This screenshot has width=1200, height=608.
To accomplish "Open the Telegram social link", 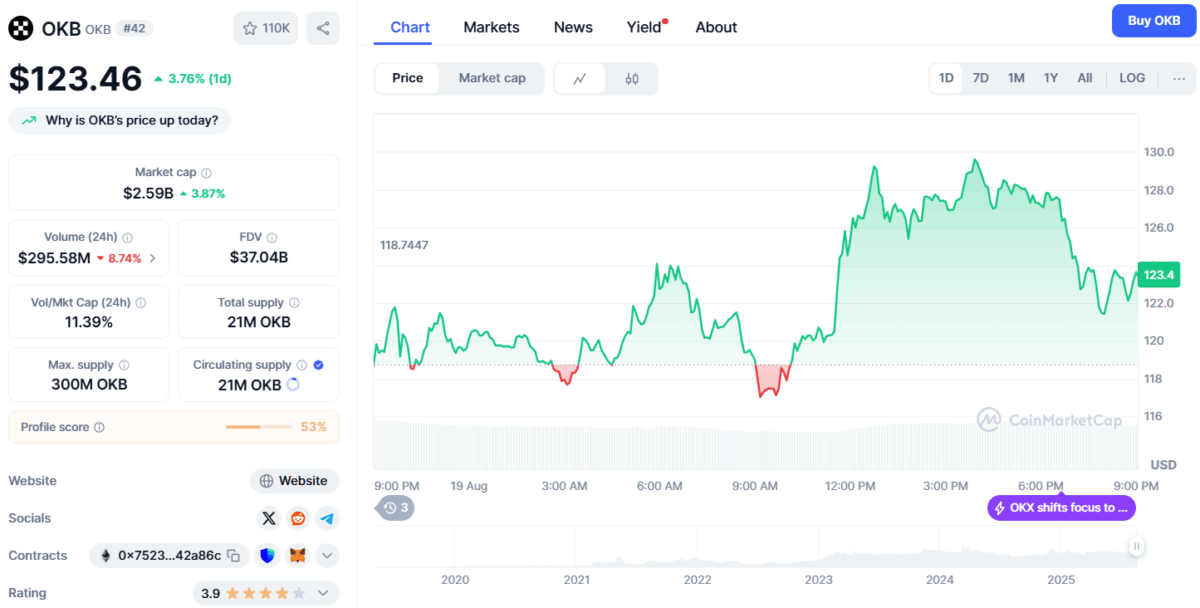I will (x=327, y=518).
